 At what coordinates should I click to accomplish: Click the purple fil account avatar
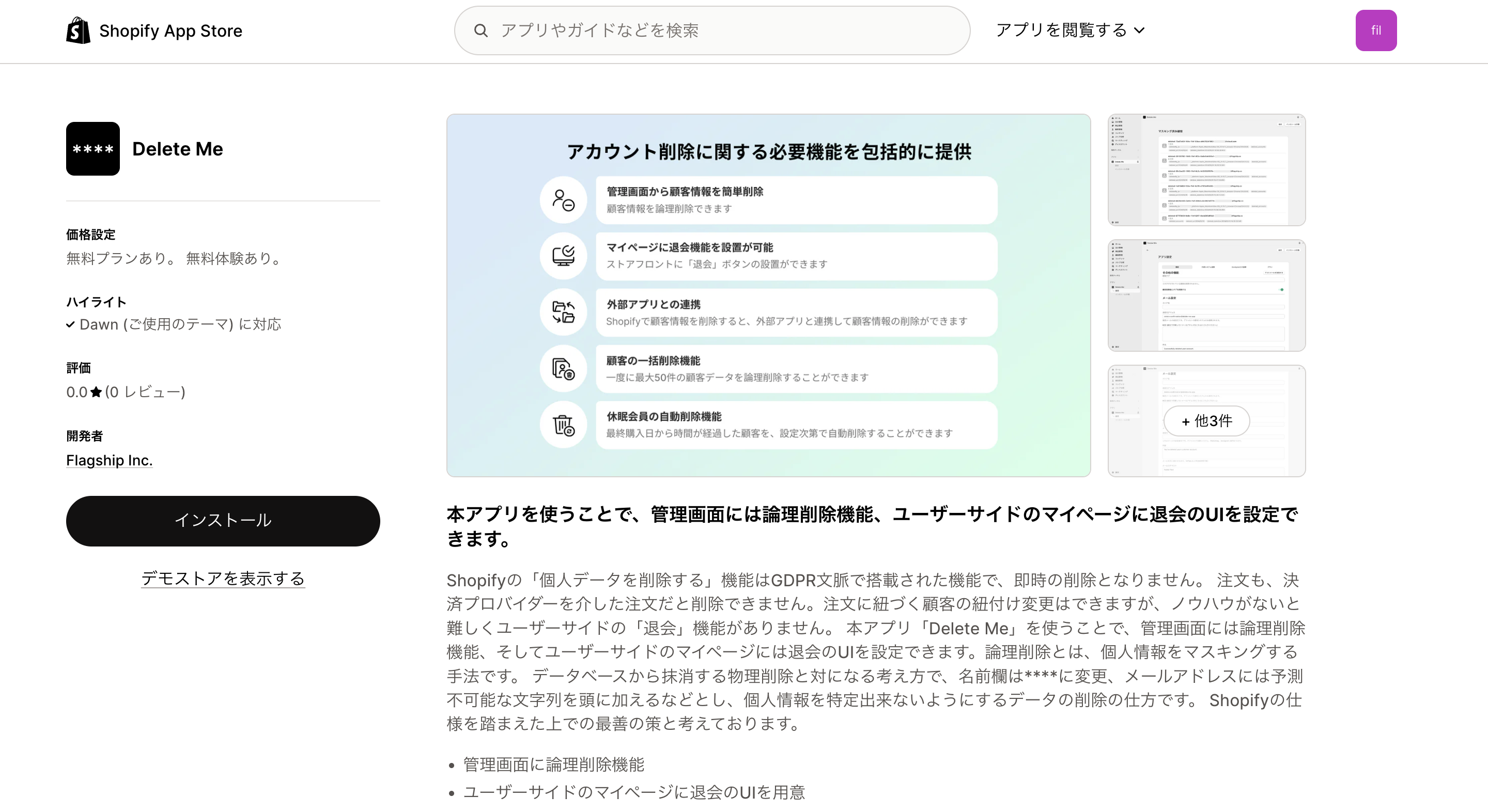[1375, 30]
